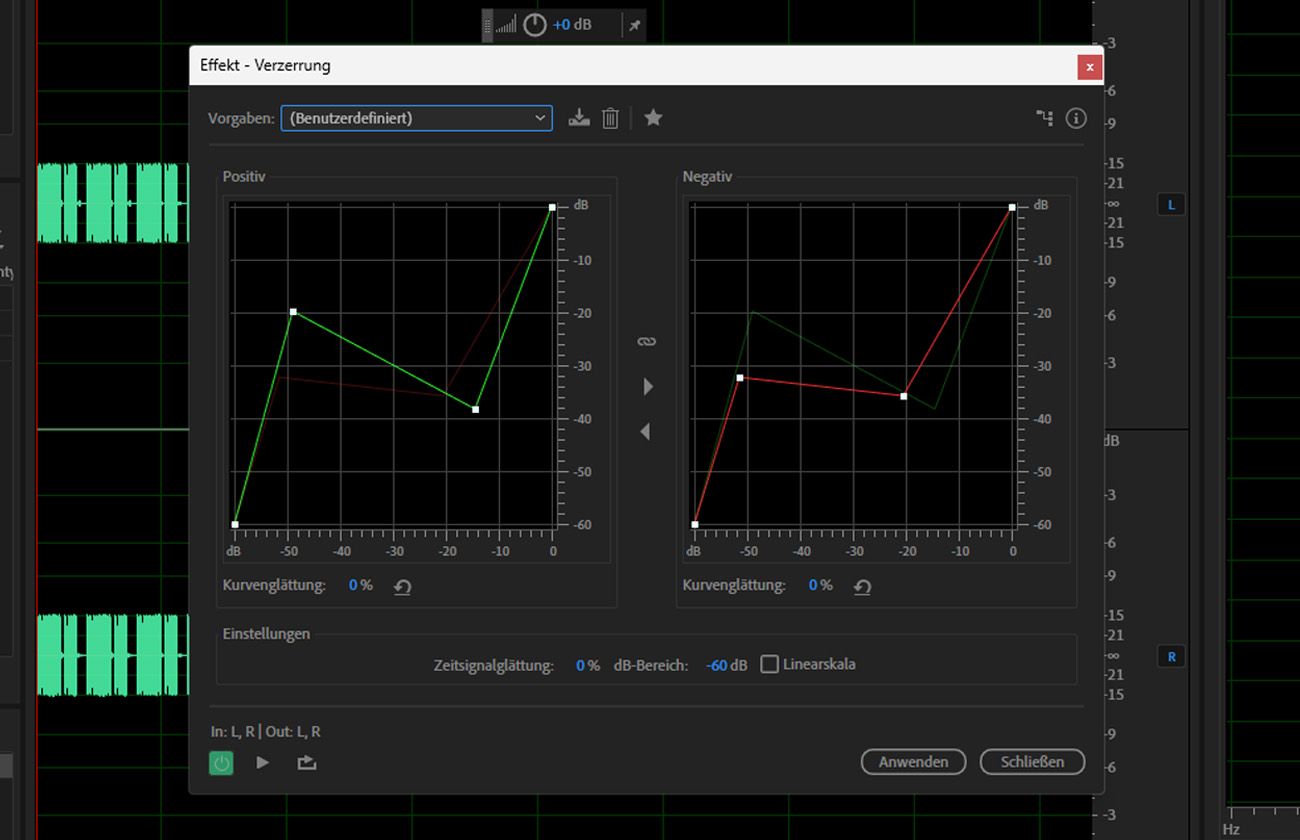The width and height of the screenshot is (1300, 840).
Task: Select the Positiv curve point at -20 dB output
Action: tap(293, 312)
